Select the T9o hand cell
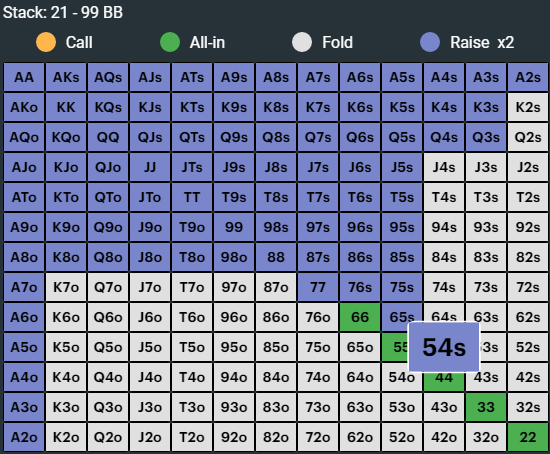Image resolution: width=550 pixels, height=454 pixels. pyautogui.click(x=192, y=227)
